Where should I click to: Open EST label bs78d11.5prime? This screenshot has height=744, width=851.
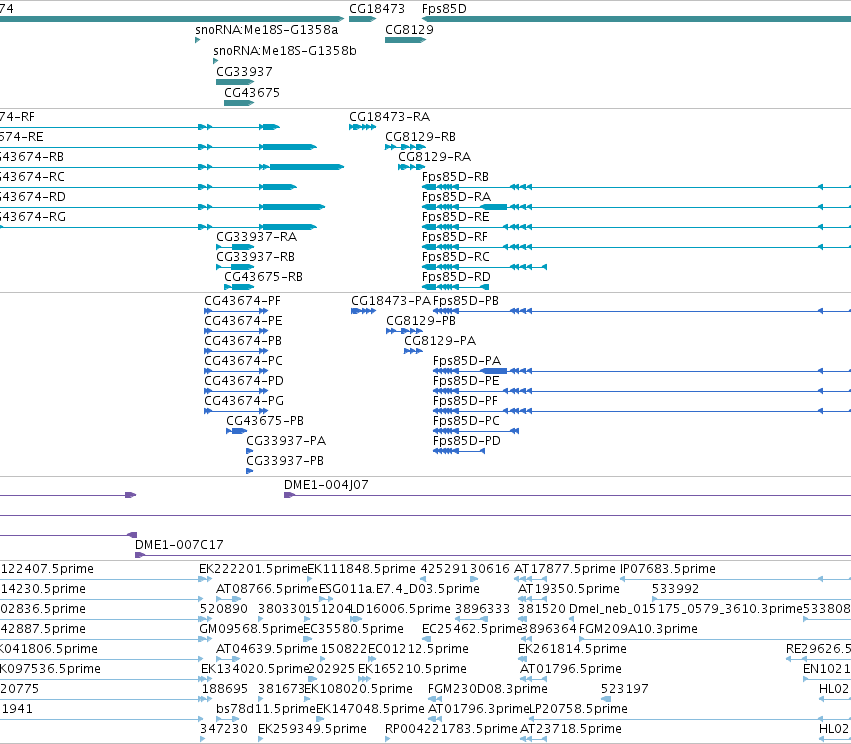(x=265, y=710)
